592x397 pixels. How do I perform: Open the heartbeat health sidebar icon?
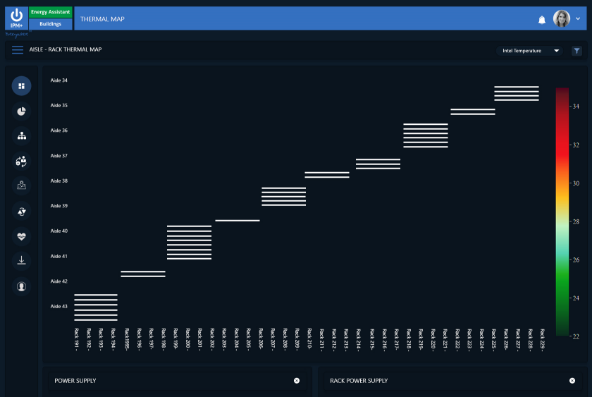pos(22,236)
